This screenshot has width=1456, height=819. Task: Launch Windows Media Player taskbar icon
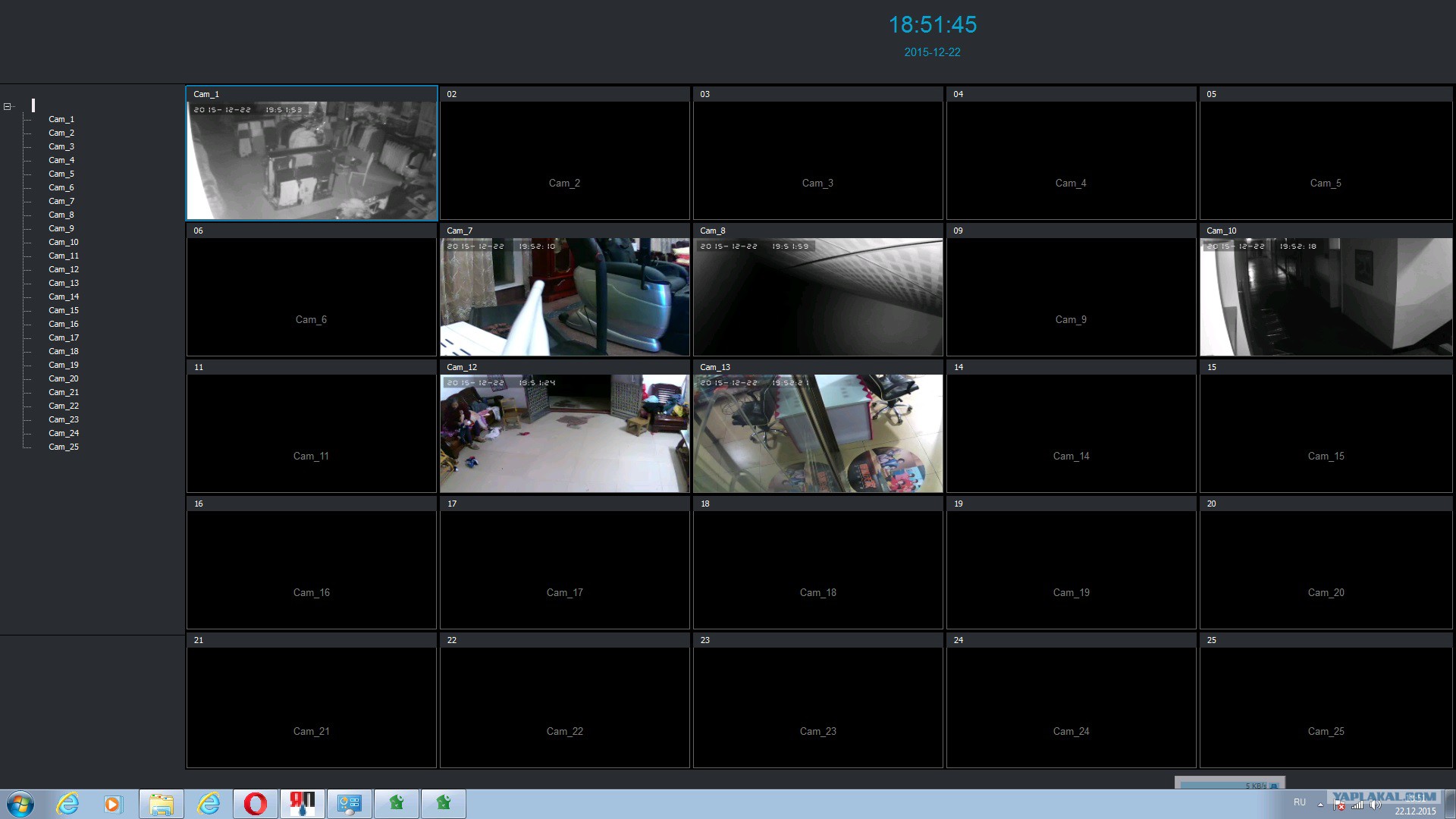coord(113,804)
